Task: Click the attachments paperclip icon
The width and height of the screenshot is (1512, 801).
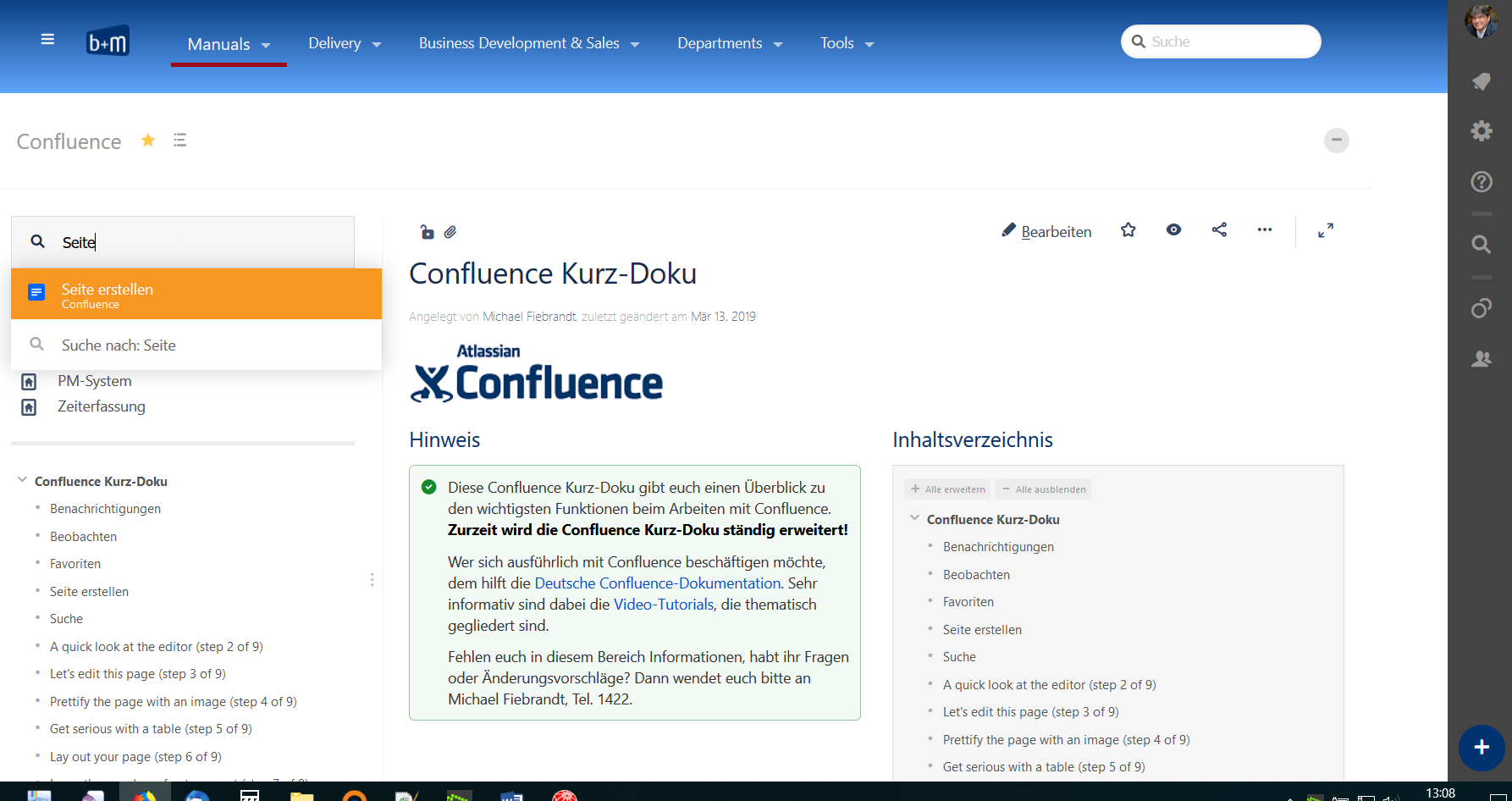Action: point(450,232)
